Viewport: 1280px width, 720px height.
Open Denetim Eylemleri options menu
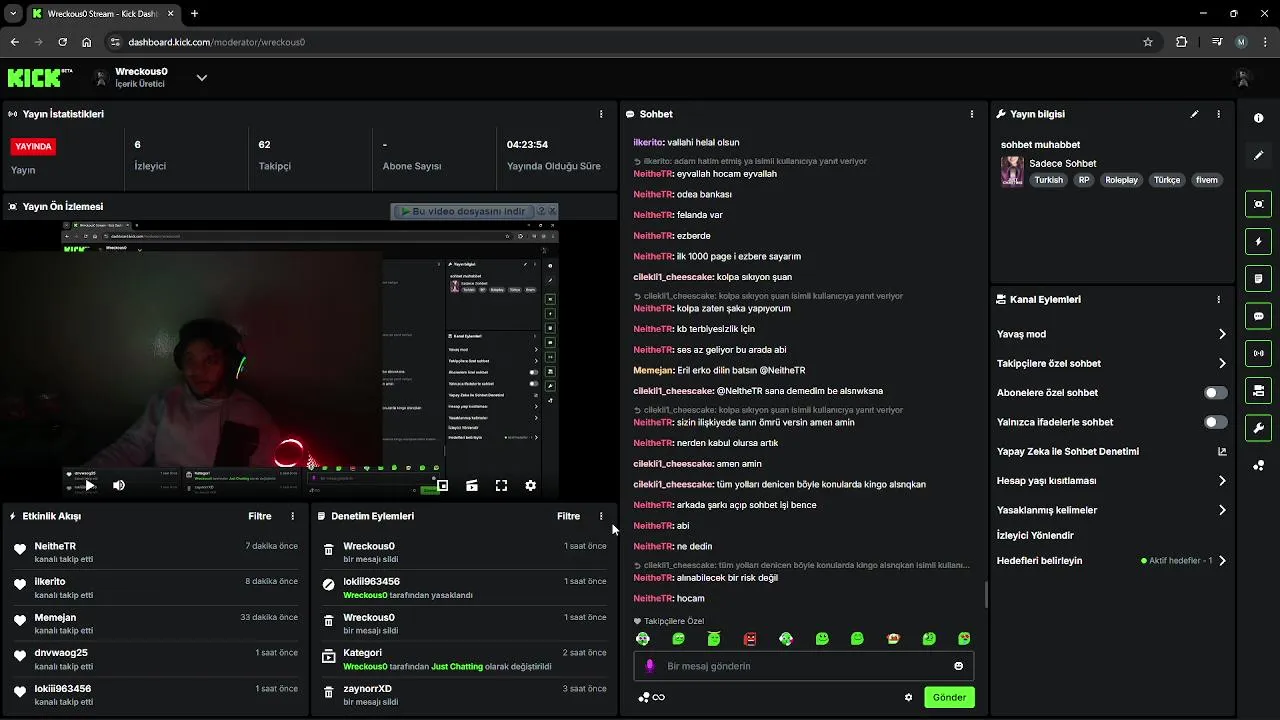tap(601, 516)
